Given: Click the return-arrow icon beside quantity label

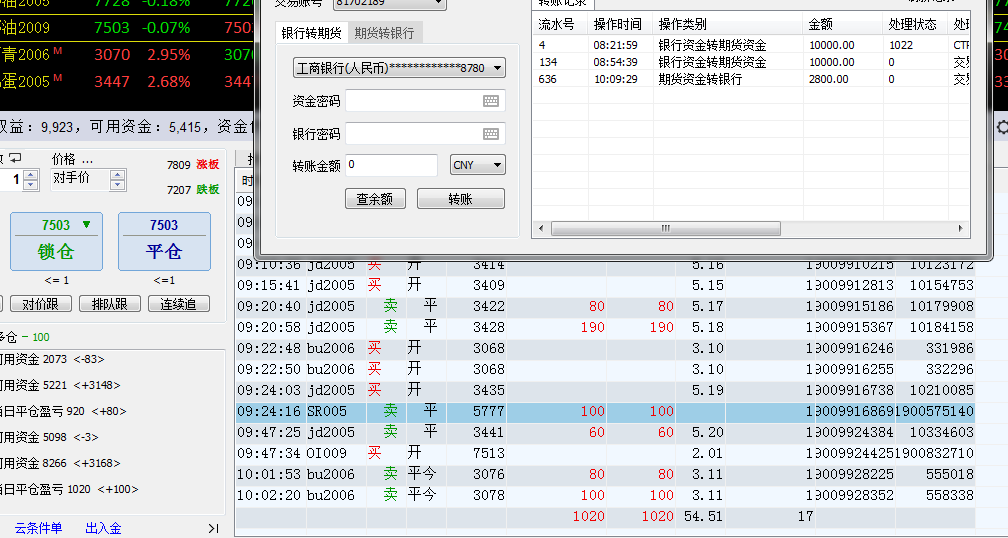Looking at the screenshot, I should [15, 157].
